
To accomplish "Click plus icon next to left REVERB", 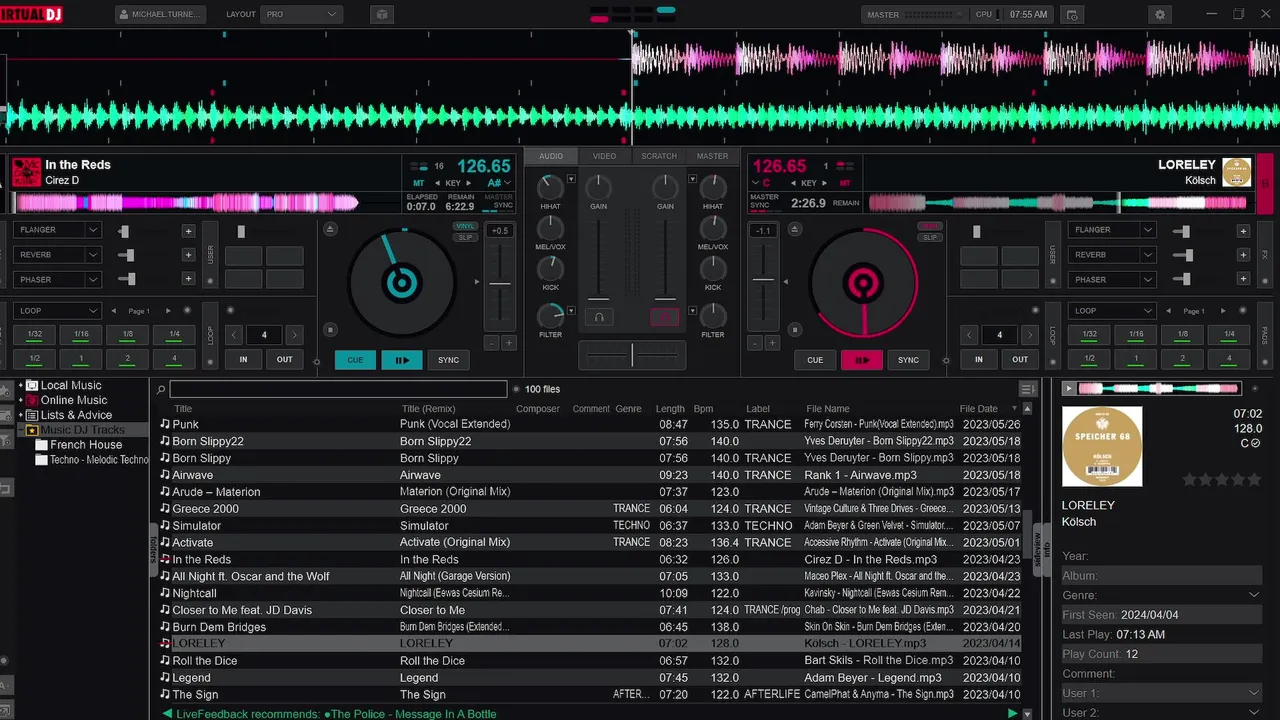I will tap(188, 255).
